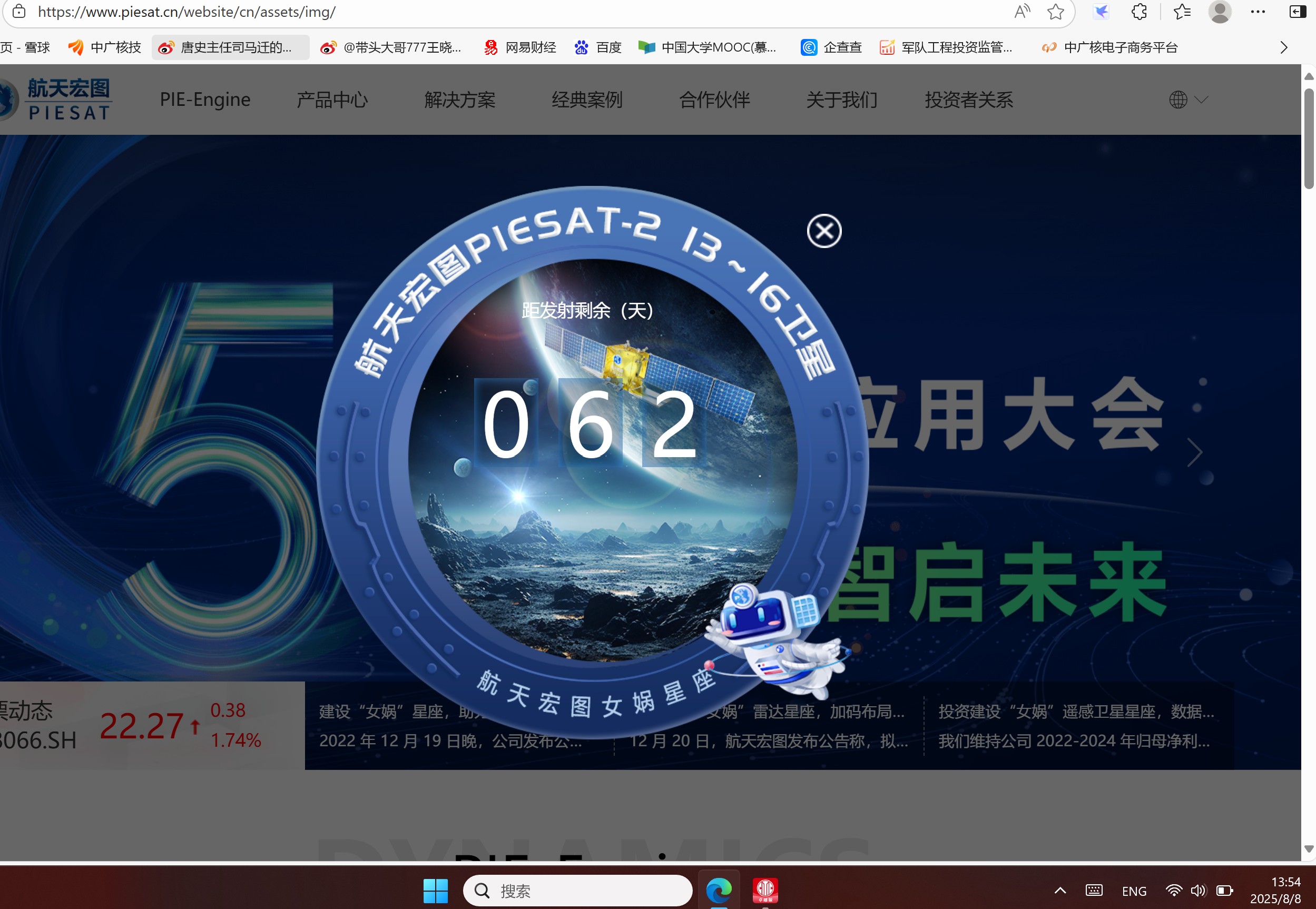
Task: Open the Favorites list icon
Action: click(1182, 12)
